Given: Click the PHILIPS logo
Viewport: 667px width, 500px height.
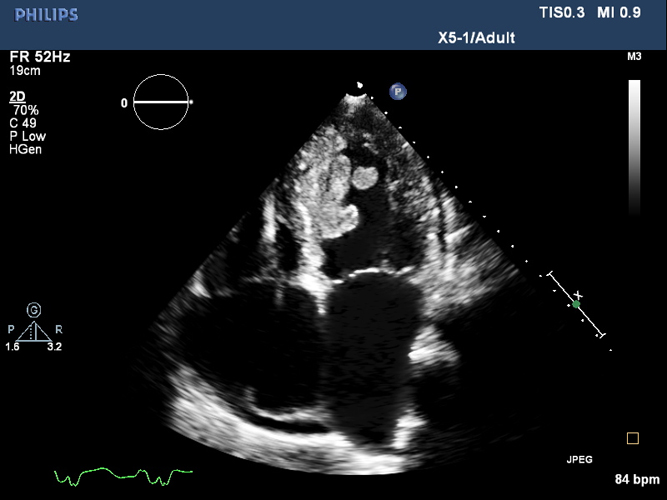Looking at the screenshot, I should coord(46,15).
